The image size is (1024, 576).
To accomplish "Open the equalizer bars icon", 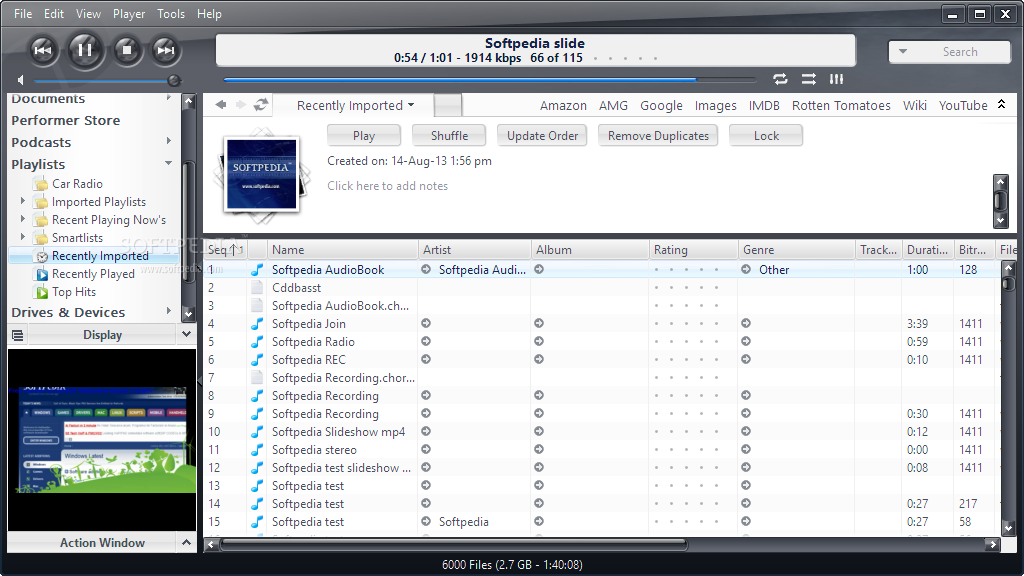I will tap(837, 79).
